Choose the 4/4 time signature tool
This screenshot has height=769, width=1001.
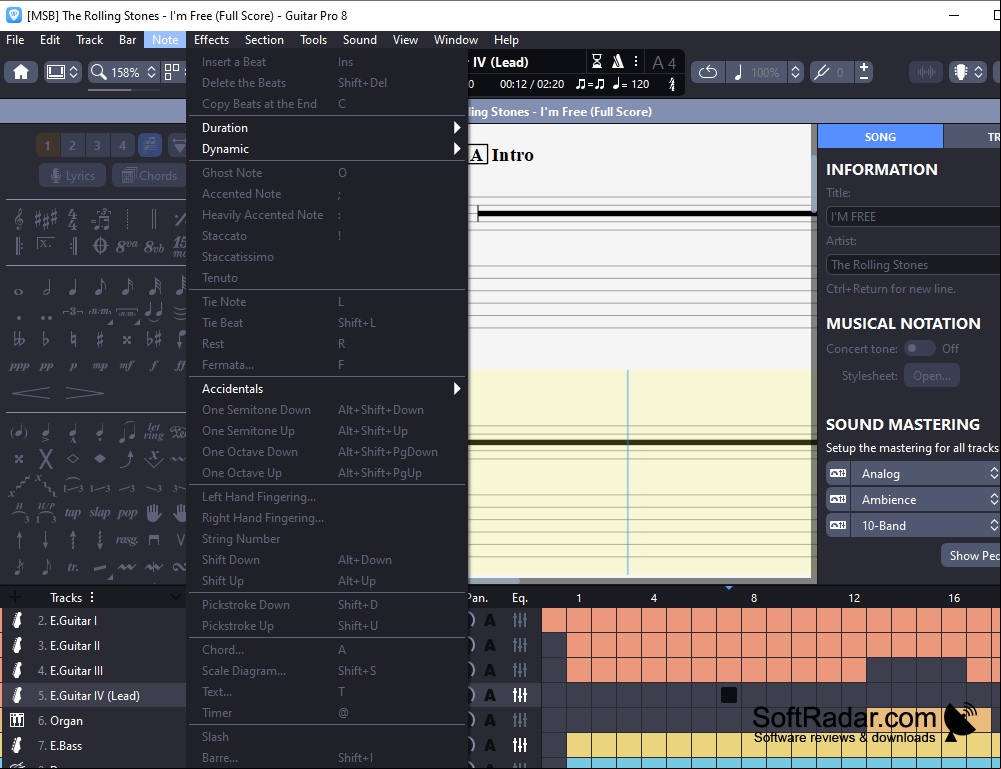pos(73,220)
